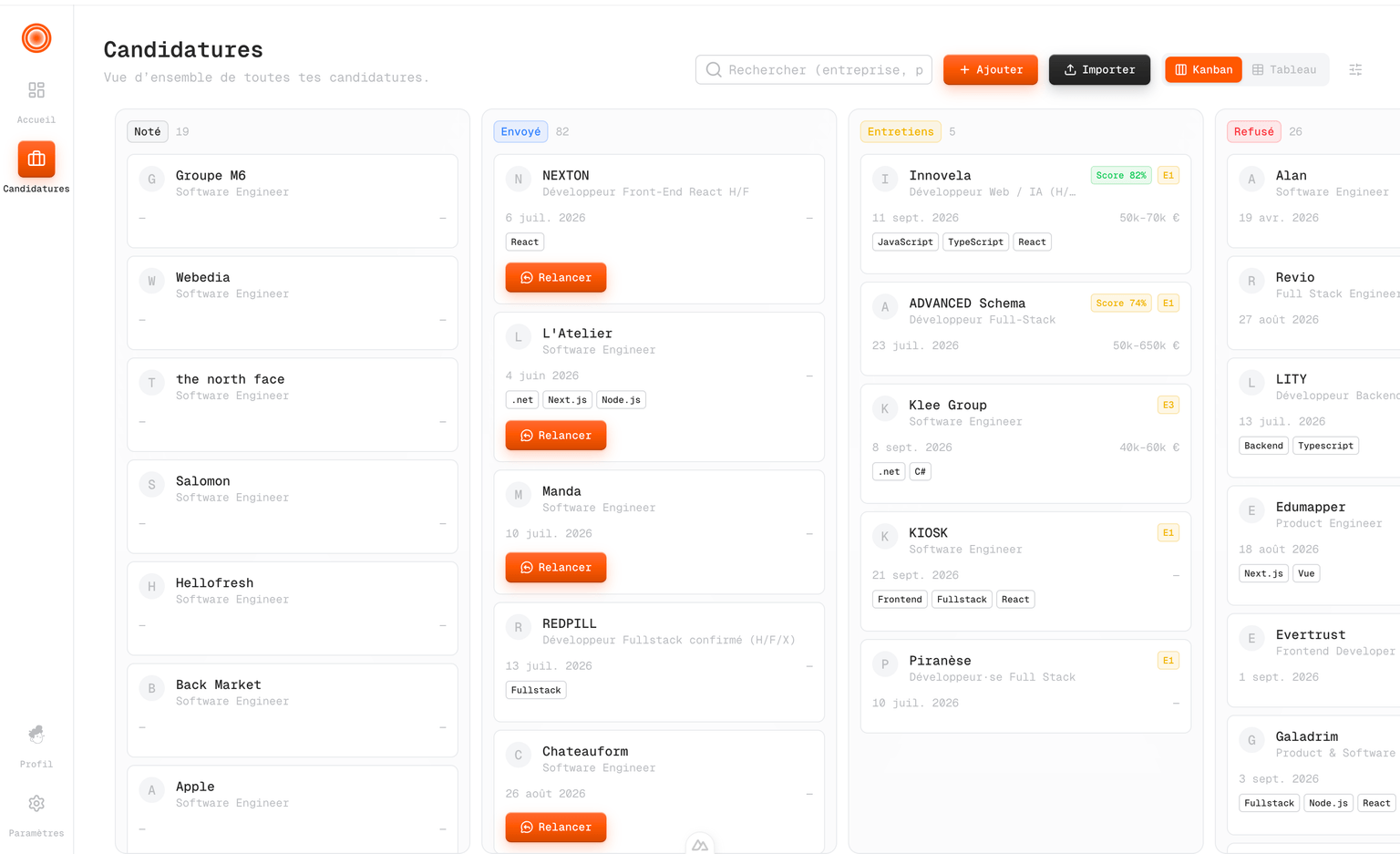Click the Webedia avatar letter W
This screenshot has height=854, width=1400.
pos(152,282)
